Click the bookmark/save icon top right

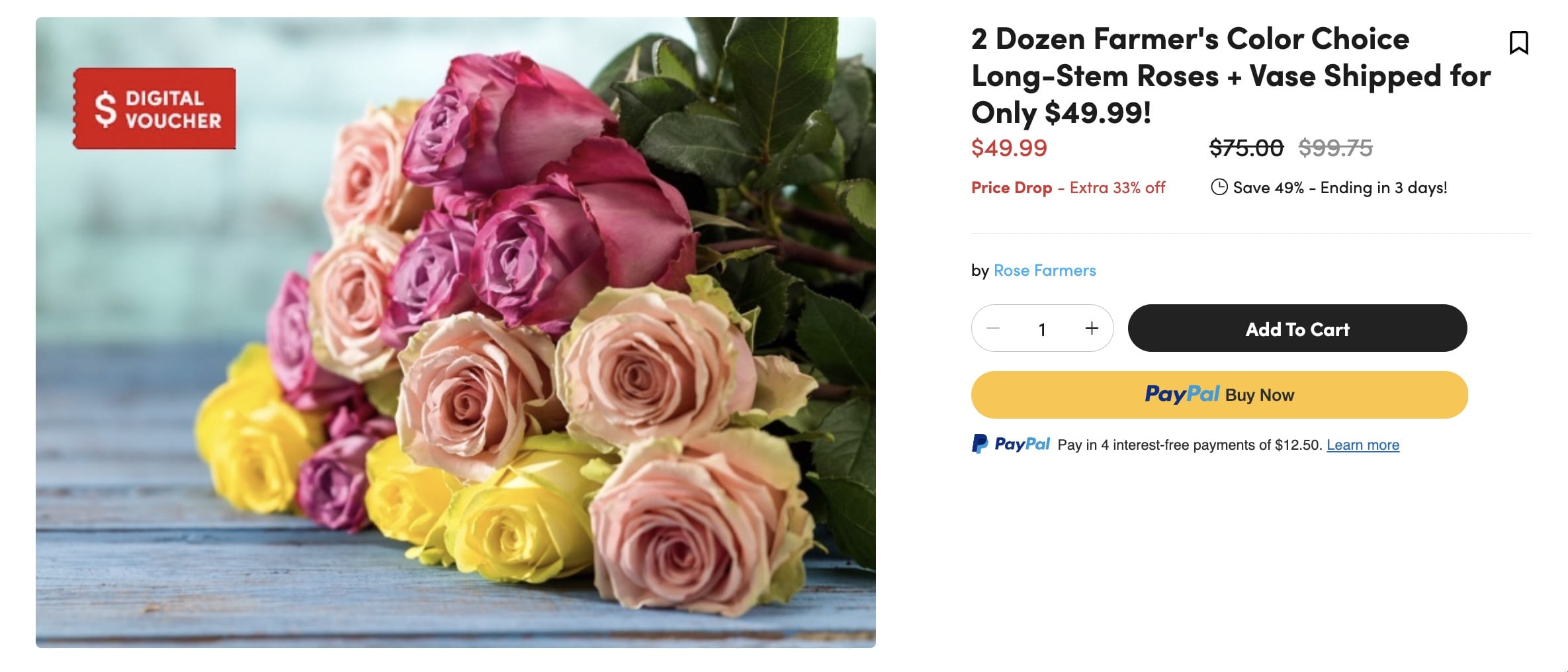tap(1520, 42)
